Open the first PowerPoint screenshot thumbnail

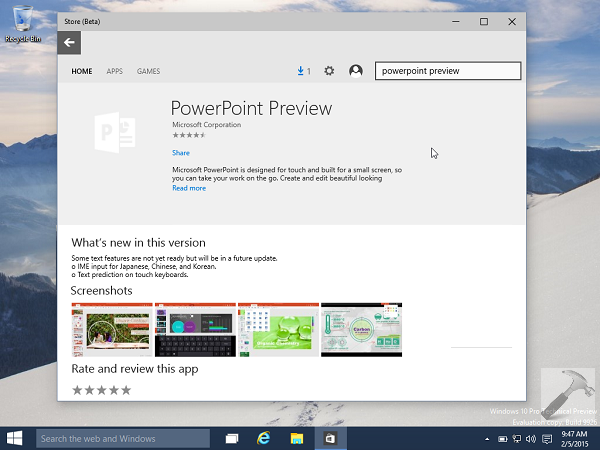pos(111,330)
